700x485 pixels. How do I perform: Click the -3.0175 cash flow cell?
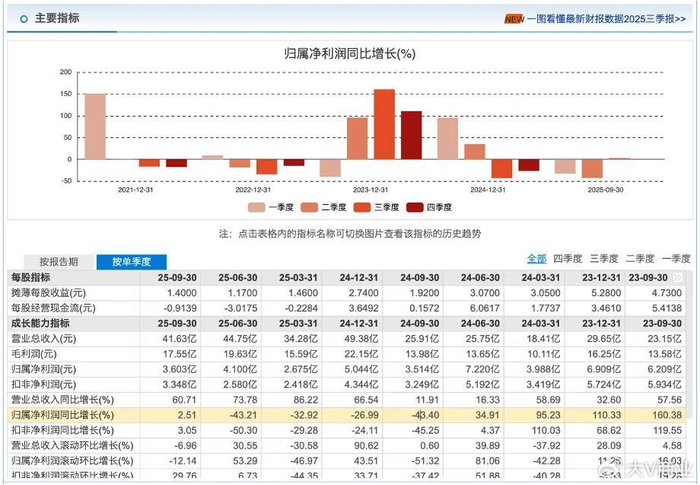coord(241,308)
